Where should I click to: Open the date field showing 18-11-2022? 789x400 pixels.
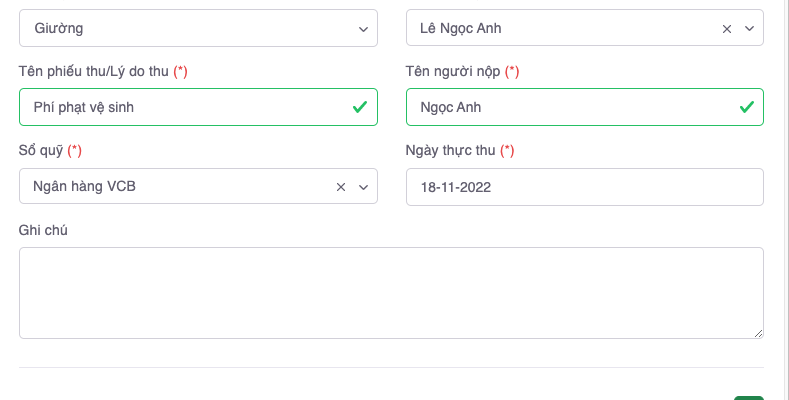click(x=584, y=187)
